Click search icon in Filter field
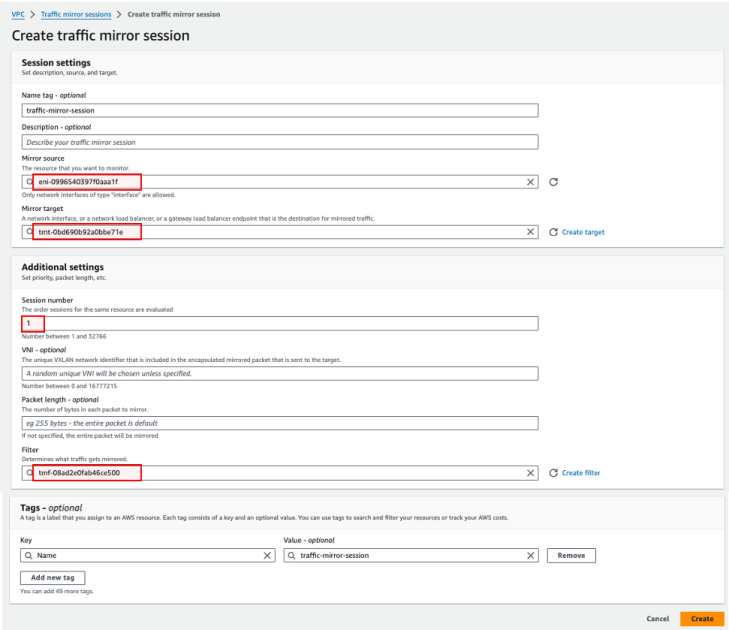This screenshot has height=630, width=729. (x=29, y=472)
